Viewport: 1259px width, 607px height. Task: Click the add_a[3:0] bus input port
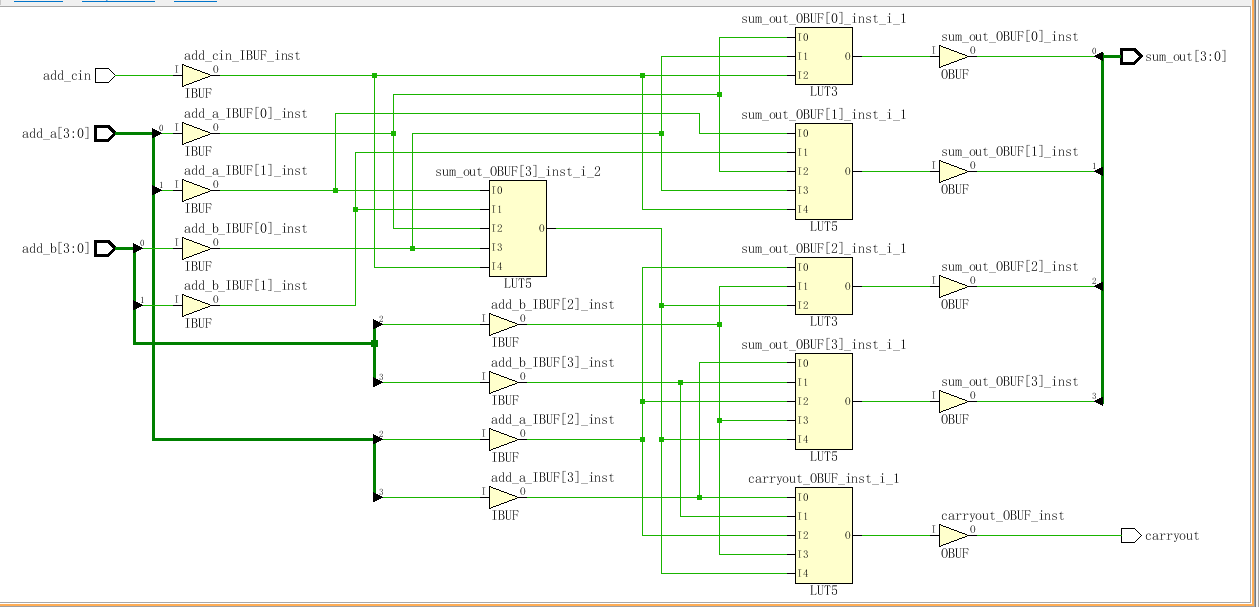(x=105, y=133)
